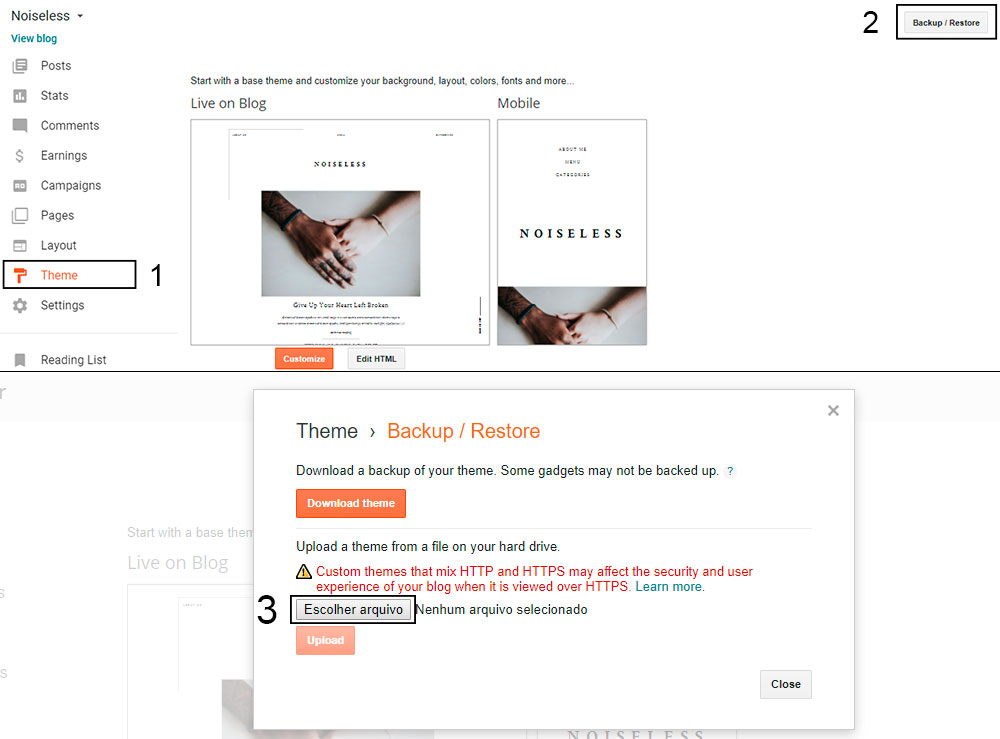The height and width of the screenshot is (739, 1000).
Task: Expand the Noiseless blog dropdown arrow
Action: point(80,16)
